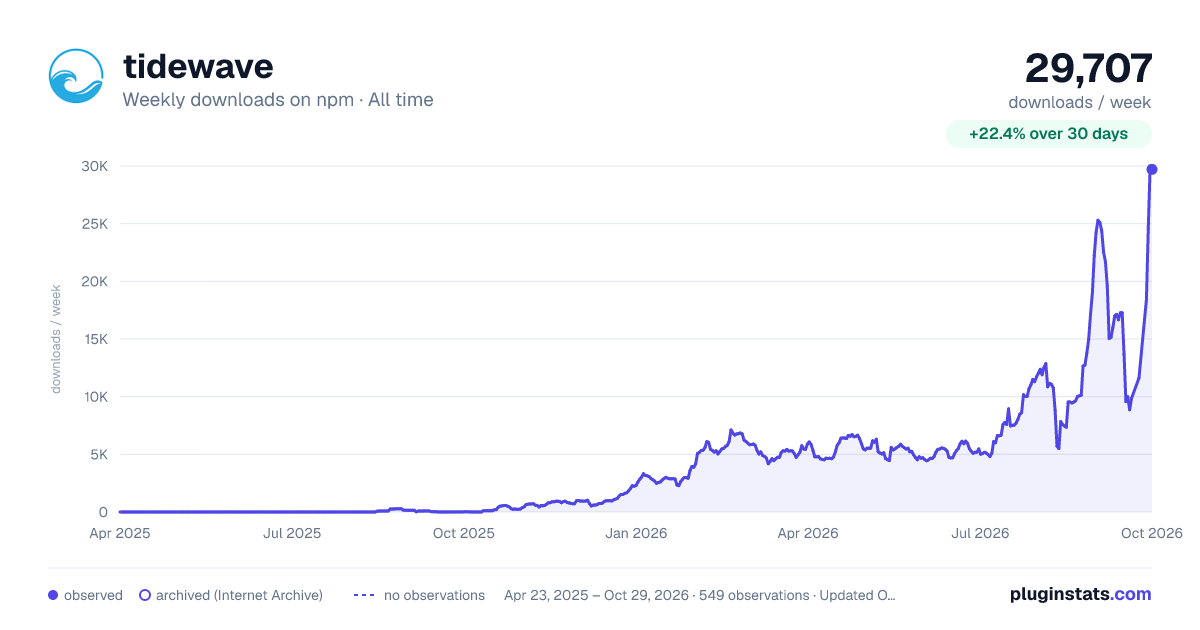
Task: Click the Apr 2025 x-axis label
Action: coord(120,533)
